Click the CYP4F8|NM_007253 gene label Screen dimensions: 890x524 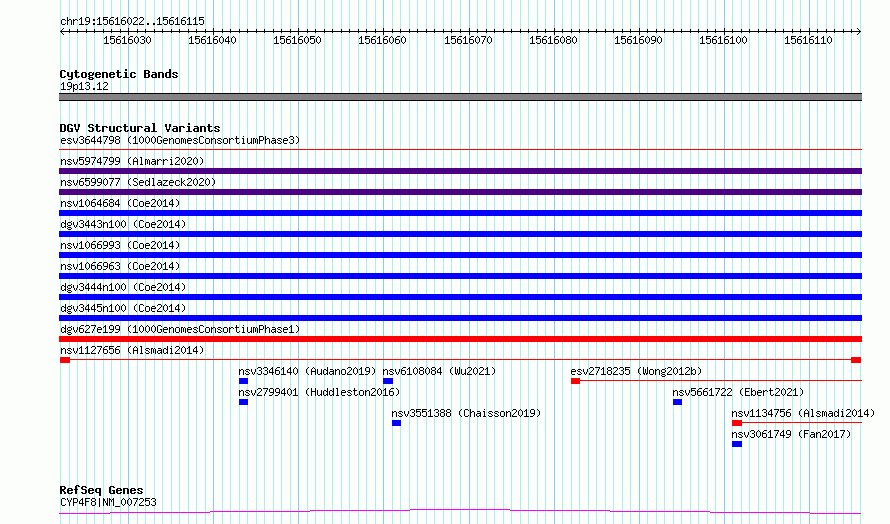[108, 502]
